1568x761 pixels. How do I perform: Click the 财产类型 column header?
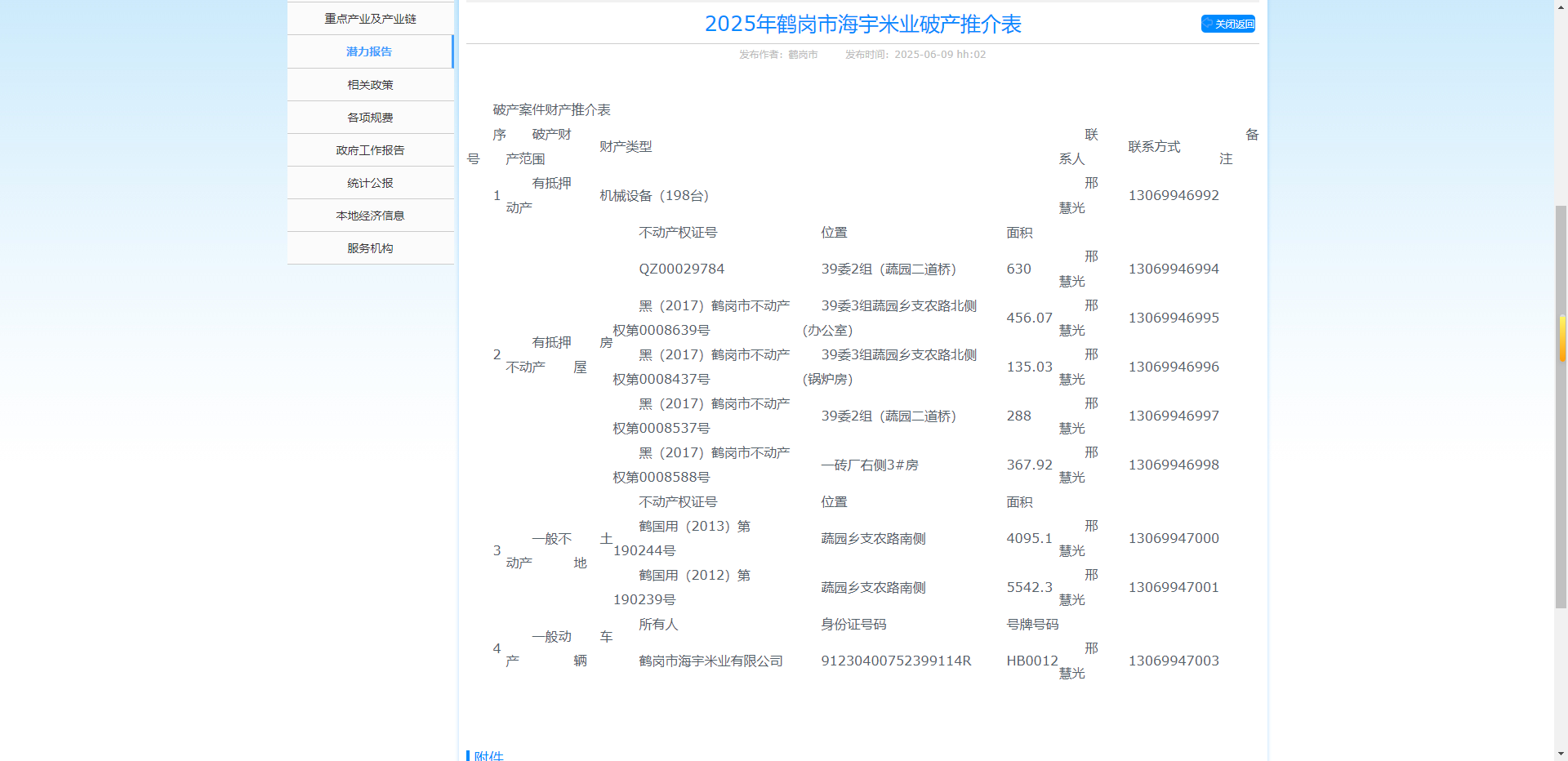tap(626, 146)
